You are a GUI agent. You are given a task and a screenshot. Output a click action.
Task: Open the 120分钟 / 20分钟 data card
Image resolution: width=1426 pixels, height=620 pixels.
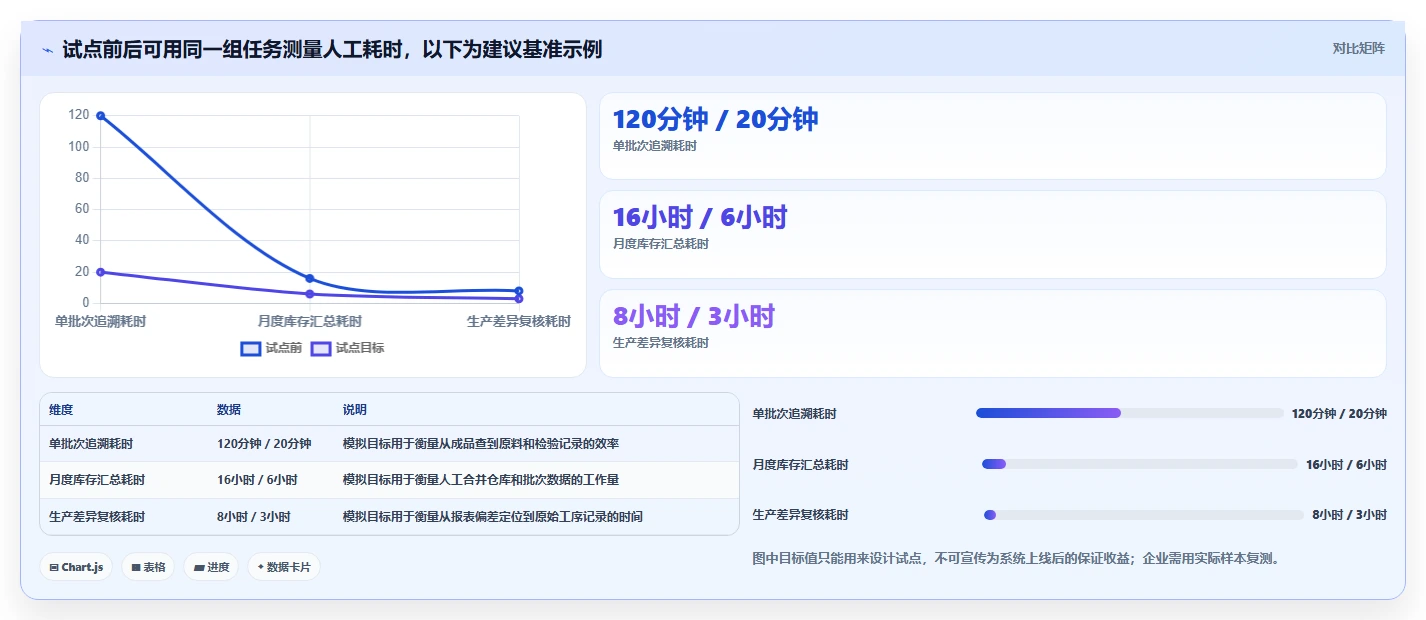pyautogui.click(x=992, y=136)
